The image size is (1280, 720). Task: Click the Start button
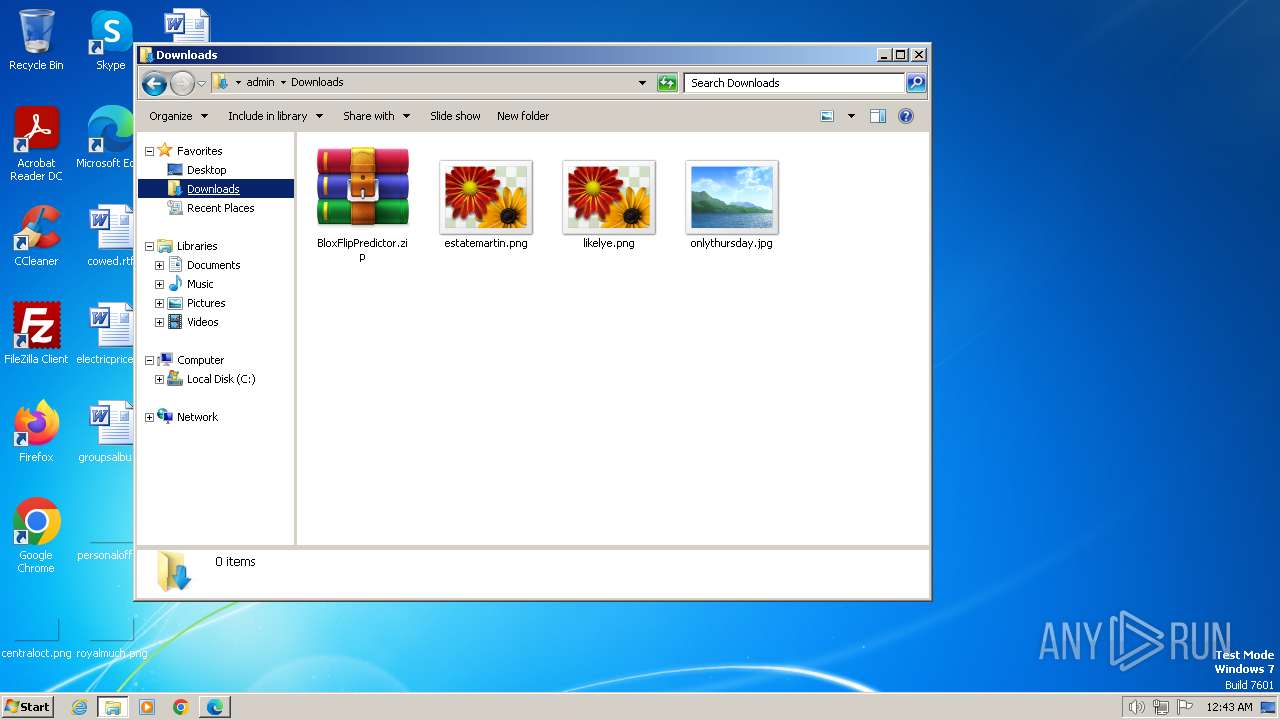pyautogui.click(x=28, y=707)
